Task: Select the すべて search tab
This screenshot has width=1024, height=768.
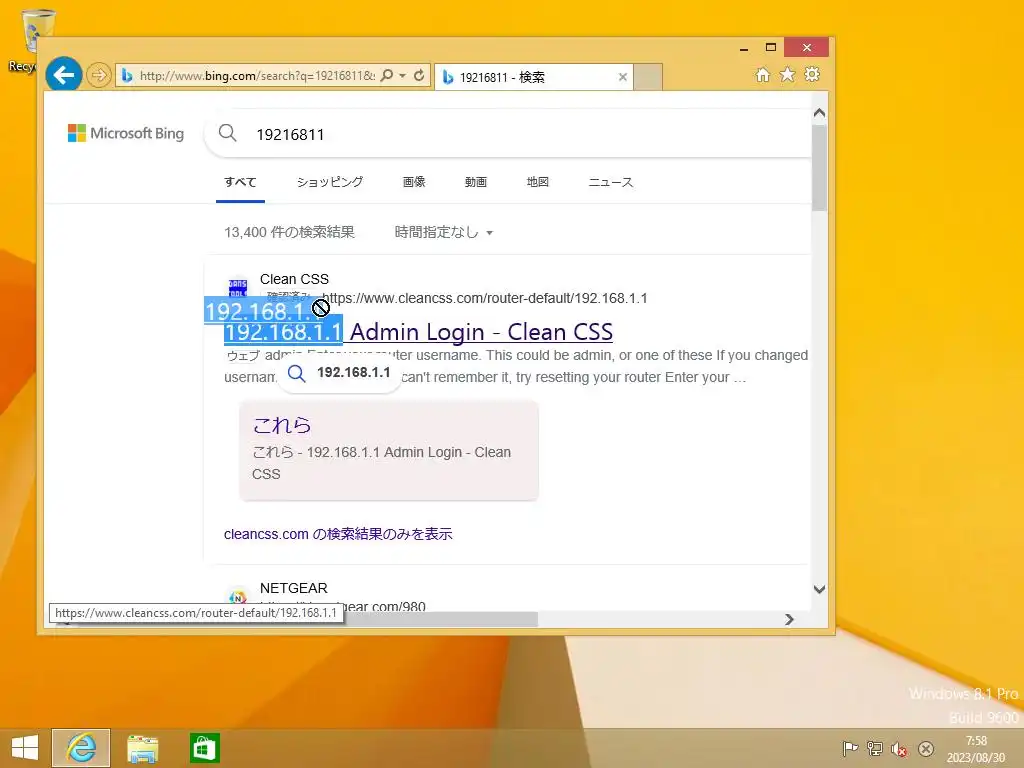Action: (x=240, y=182)
